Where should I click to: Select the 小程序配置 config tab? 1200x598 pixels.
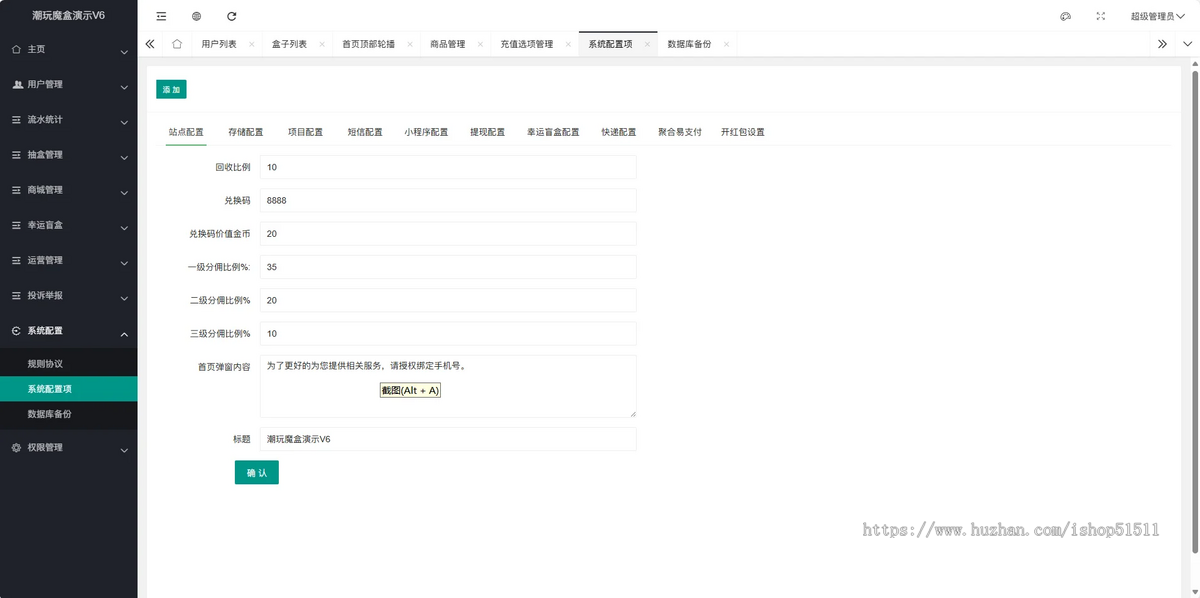tap(426, 132)
